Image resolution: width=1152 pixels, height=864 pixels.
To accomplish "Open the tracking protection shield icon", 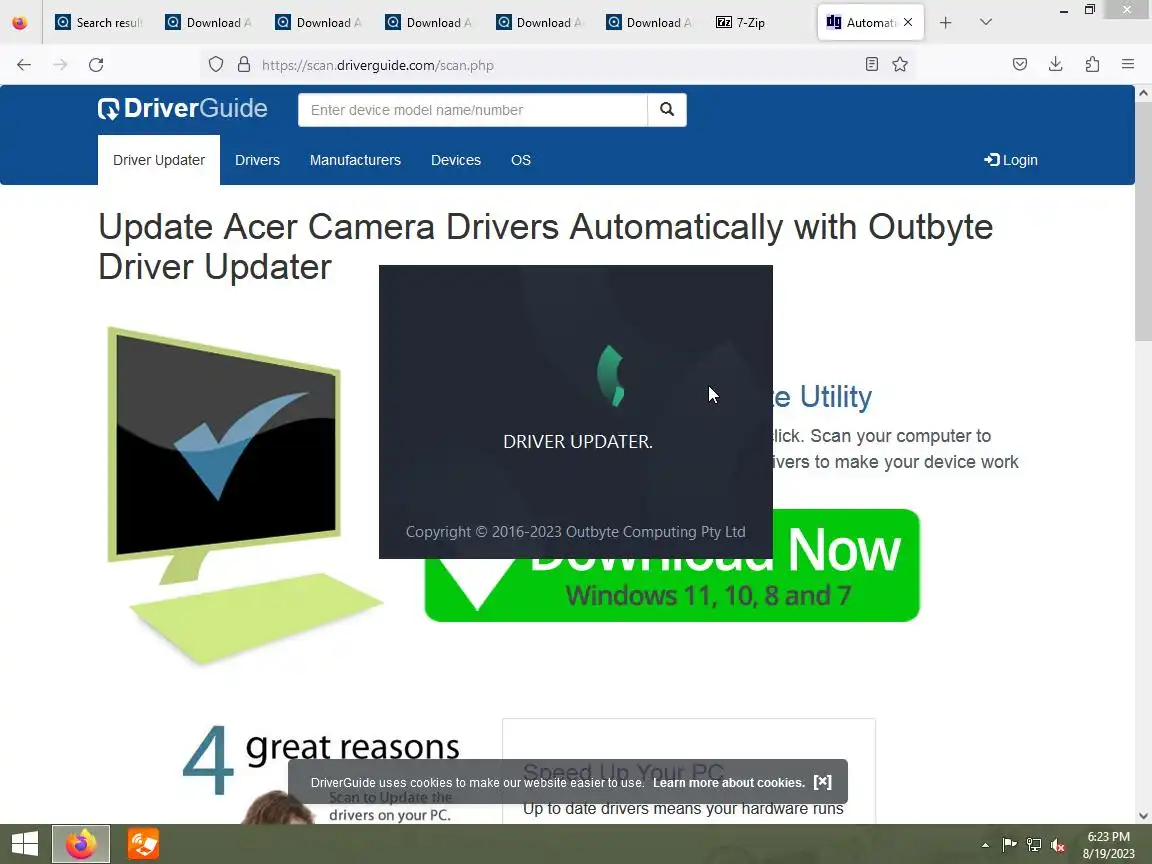I will click(215, 65).
